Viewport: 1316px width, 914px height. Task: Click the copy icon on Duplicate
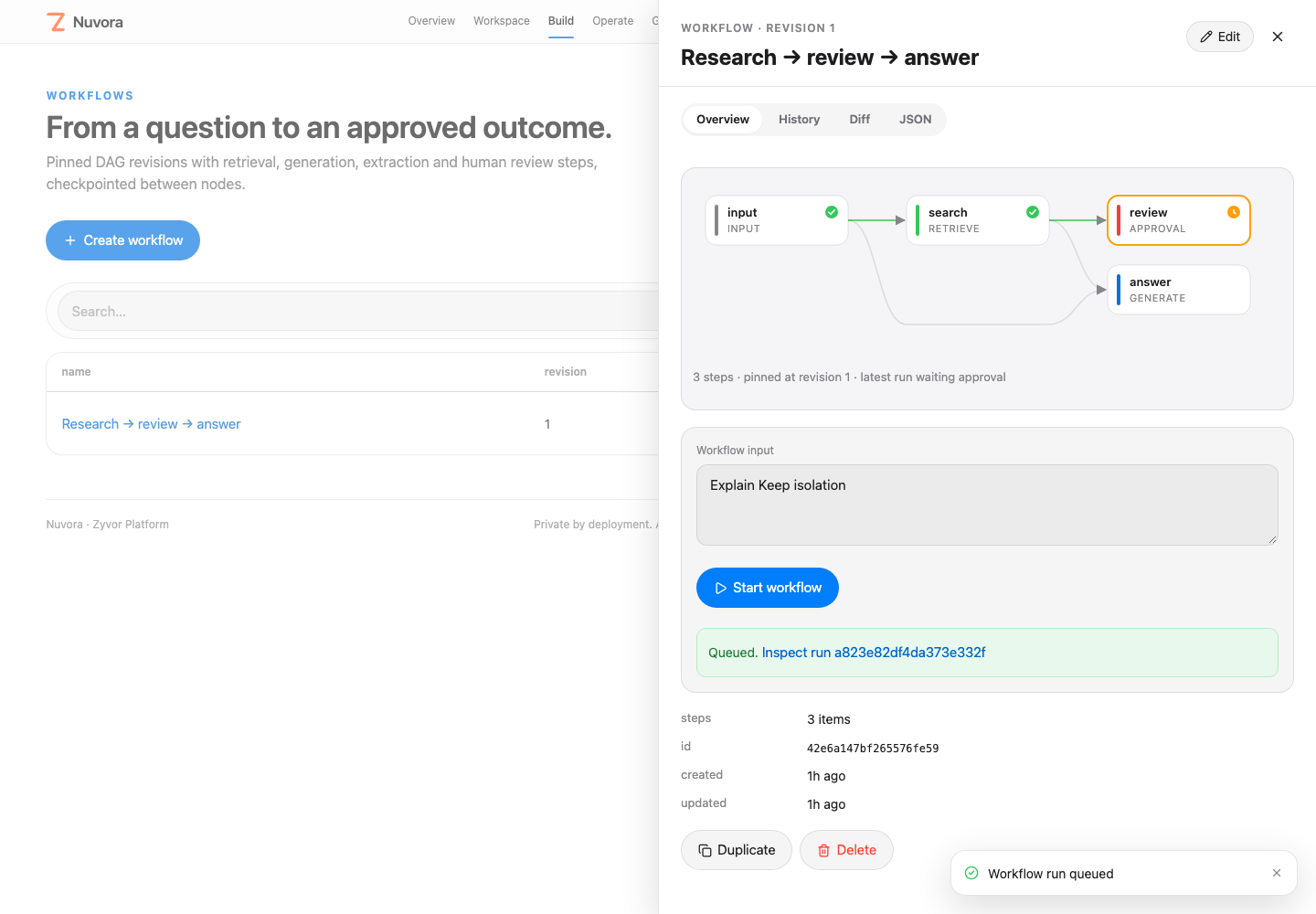[x=705, y=850]
